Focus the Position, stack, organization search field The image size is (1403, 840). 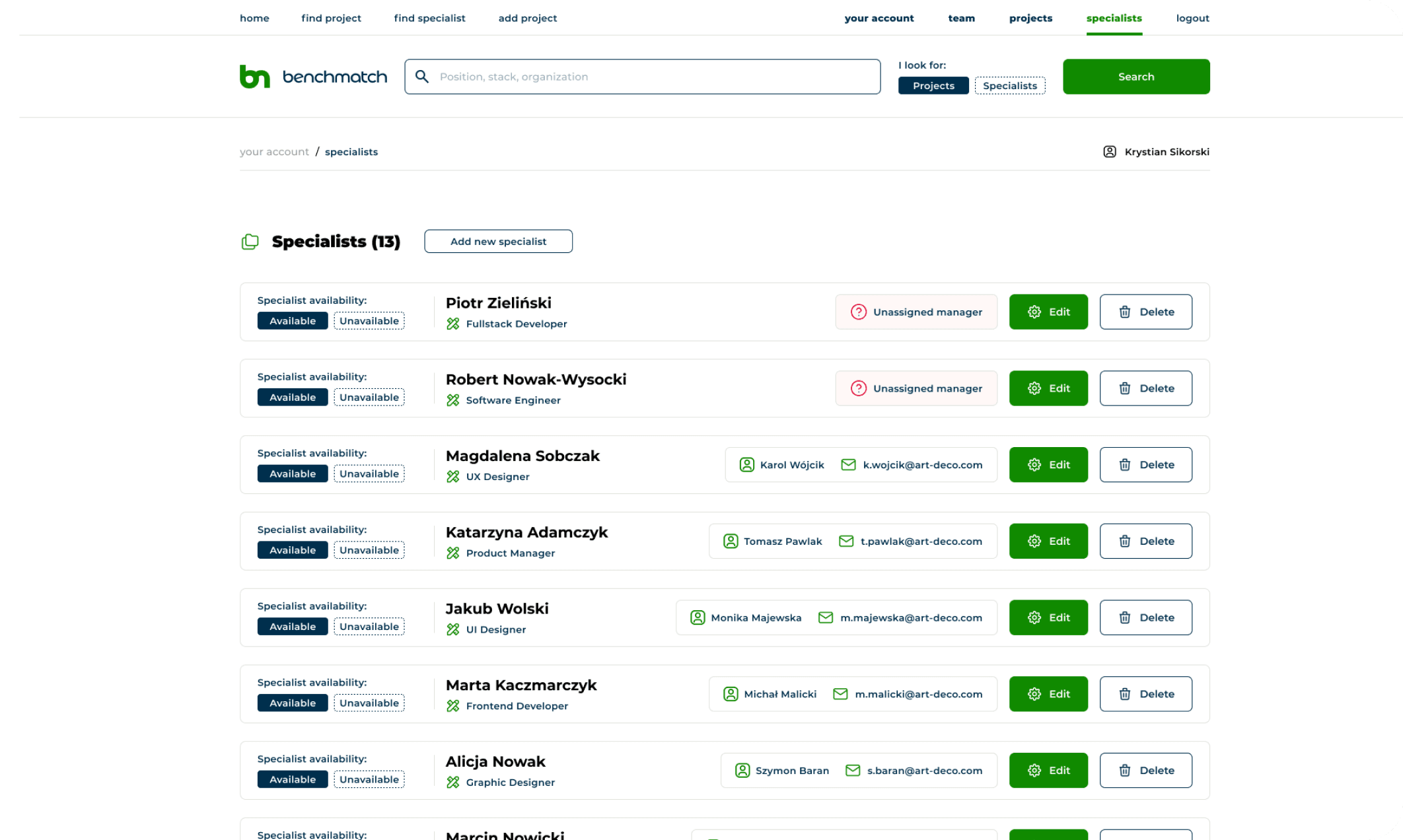654,77
